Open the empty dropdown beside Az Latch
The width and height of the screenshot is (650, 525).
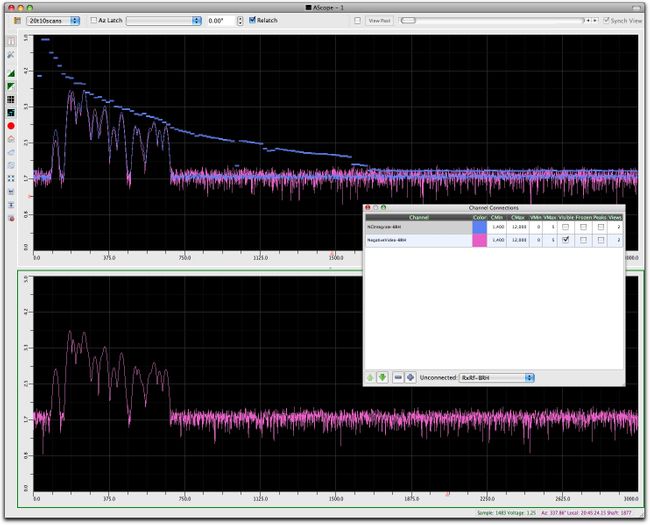pyautogui.click(x=164, y=20)
